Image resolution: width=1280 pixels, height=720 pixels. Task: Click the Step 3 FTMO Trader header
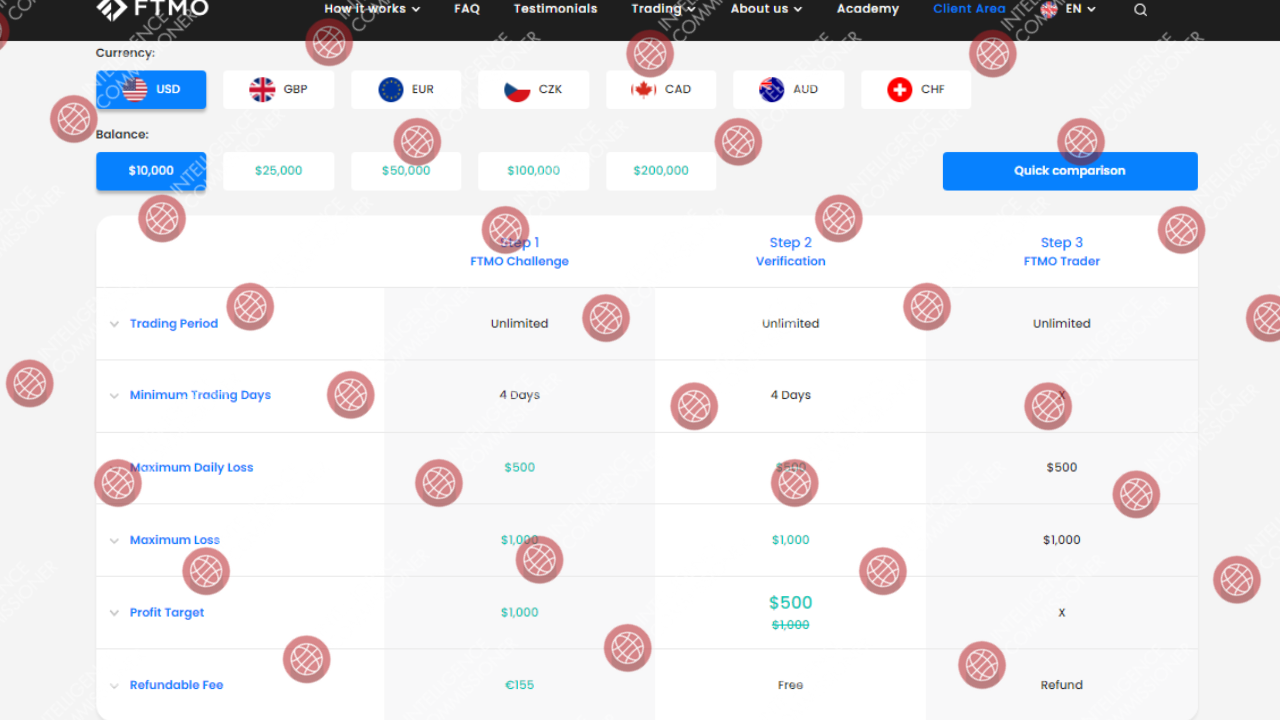pyautogui.click(x=1061, y=252)
